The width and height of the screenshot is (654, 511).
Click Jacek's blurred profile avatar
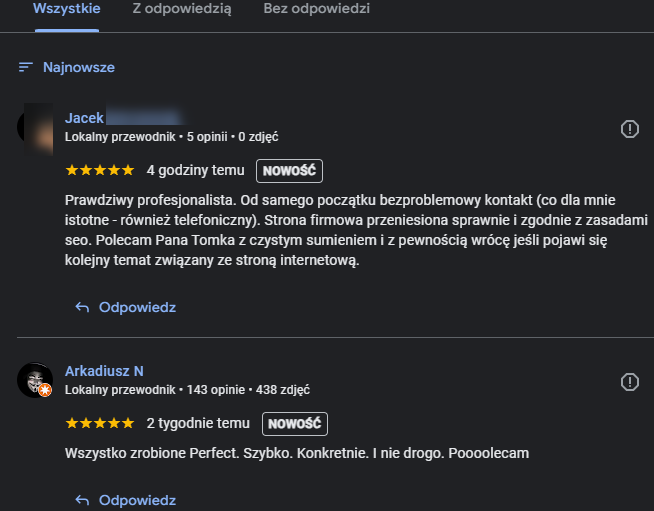point(35,129)
